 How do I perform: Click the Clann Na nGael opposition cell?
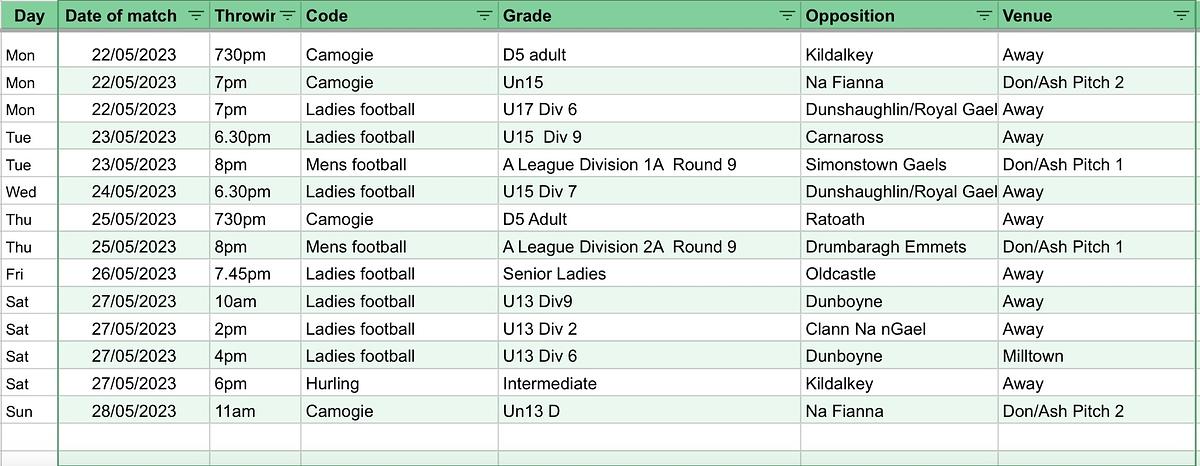(x=900, y=329)
